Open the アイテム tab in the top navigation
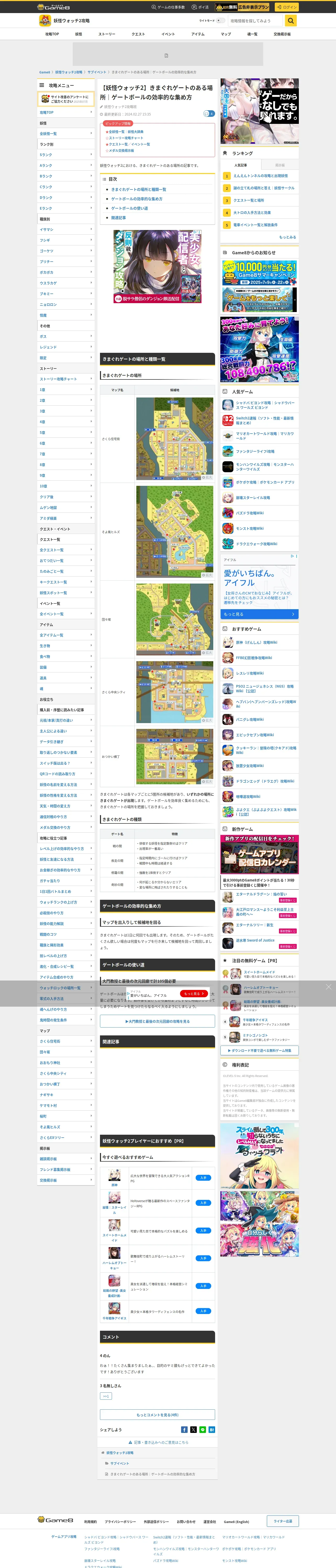Image resolution: width=336 pixels, height=1568 pixels. point(198,34)
